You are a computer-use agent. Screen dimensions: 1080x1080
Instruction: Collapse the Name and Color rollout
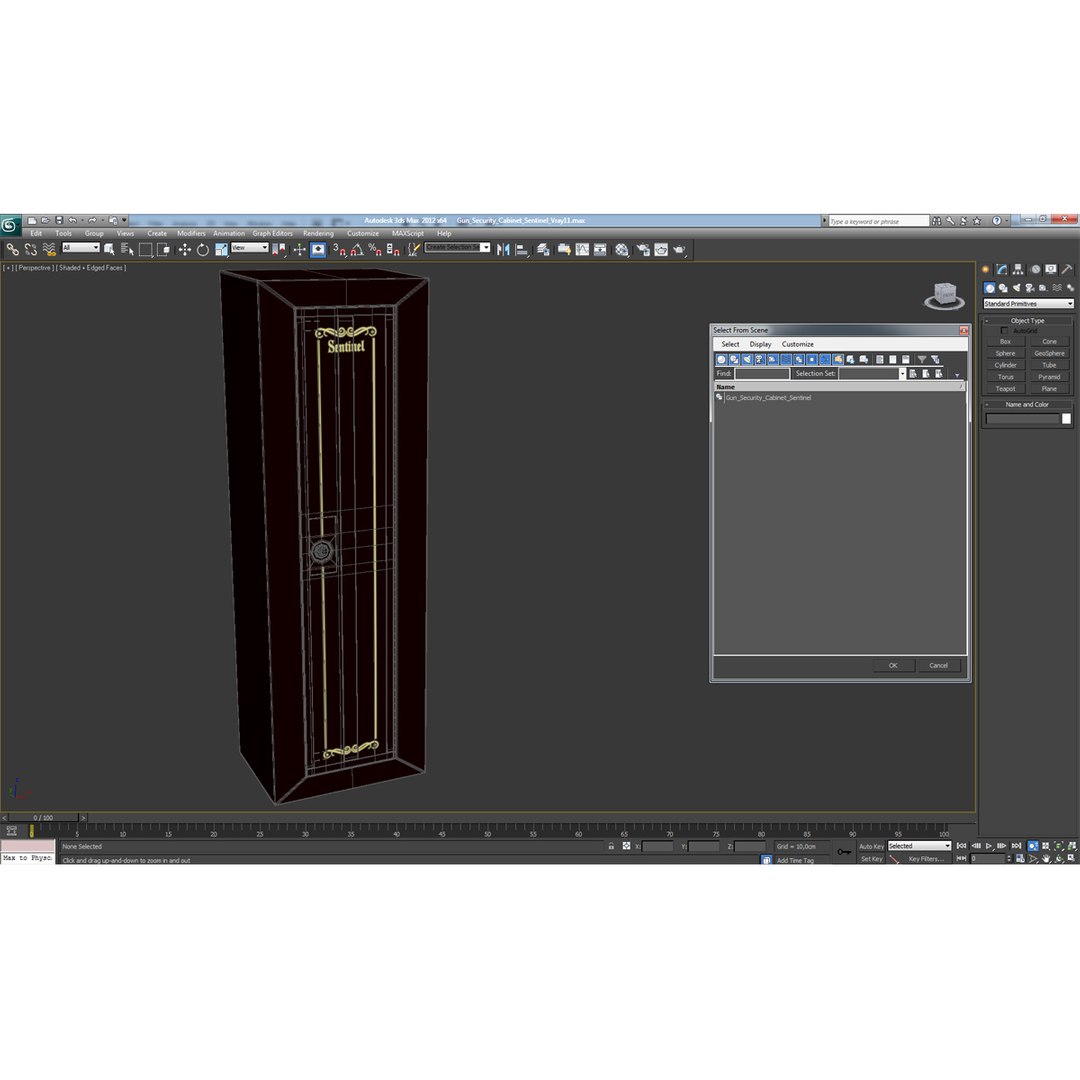click(x=1027, y=405)
